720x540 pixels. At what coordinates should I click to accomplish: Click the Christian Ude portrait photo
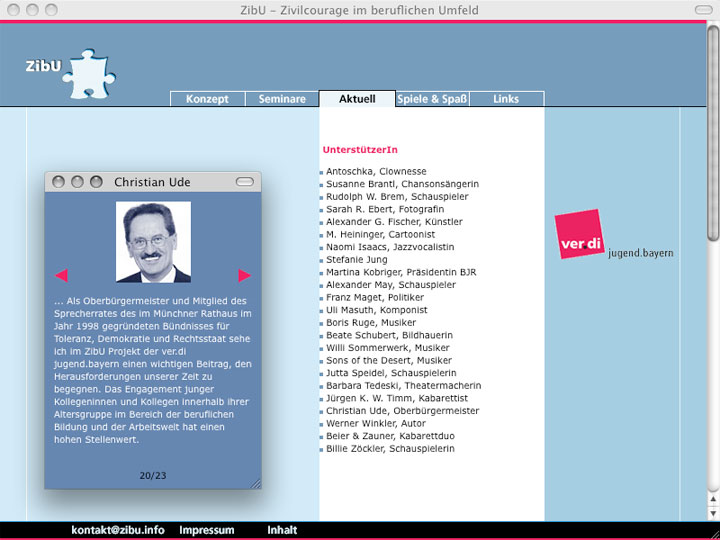153,242
